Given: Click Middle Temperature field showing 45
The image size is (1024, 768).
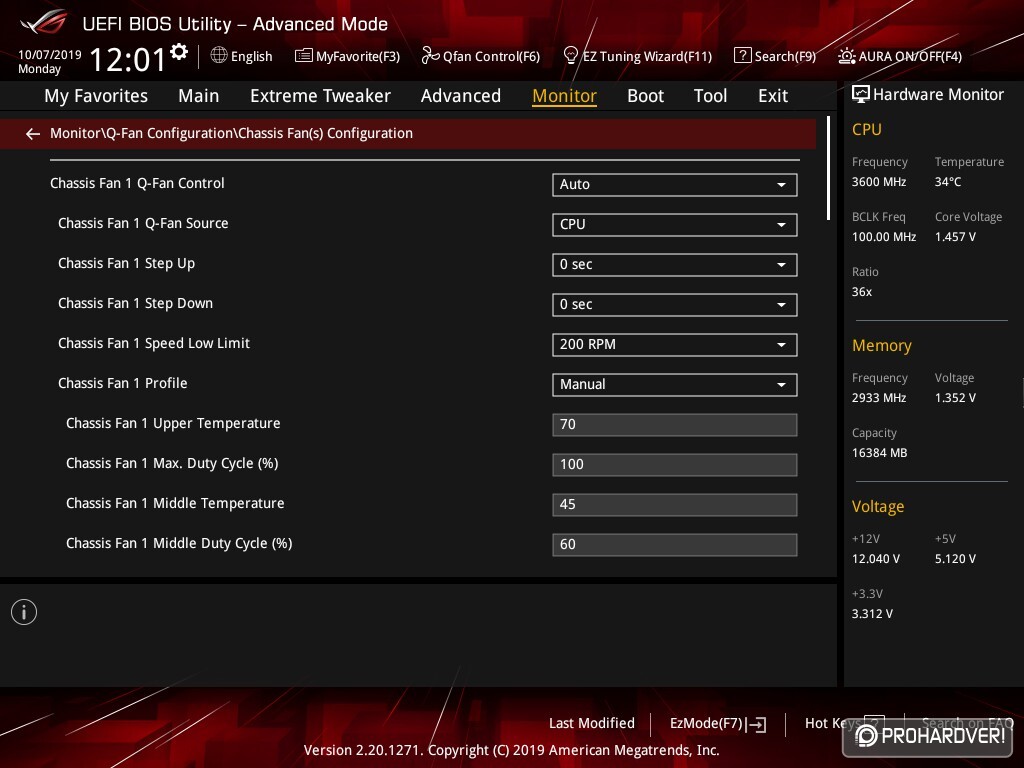Looking at the screenshot, I should point(675,505).
